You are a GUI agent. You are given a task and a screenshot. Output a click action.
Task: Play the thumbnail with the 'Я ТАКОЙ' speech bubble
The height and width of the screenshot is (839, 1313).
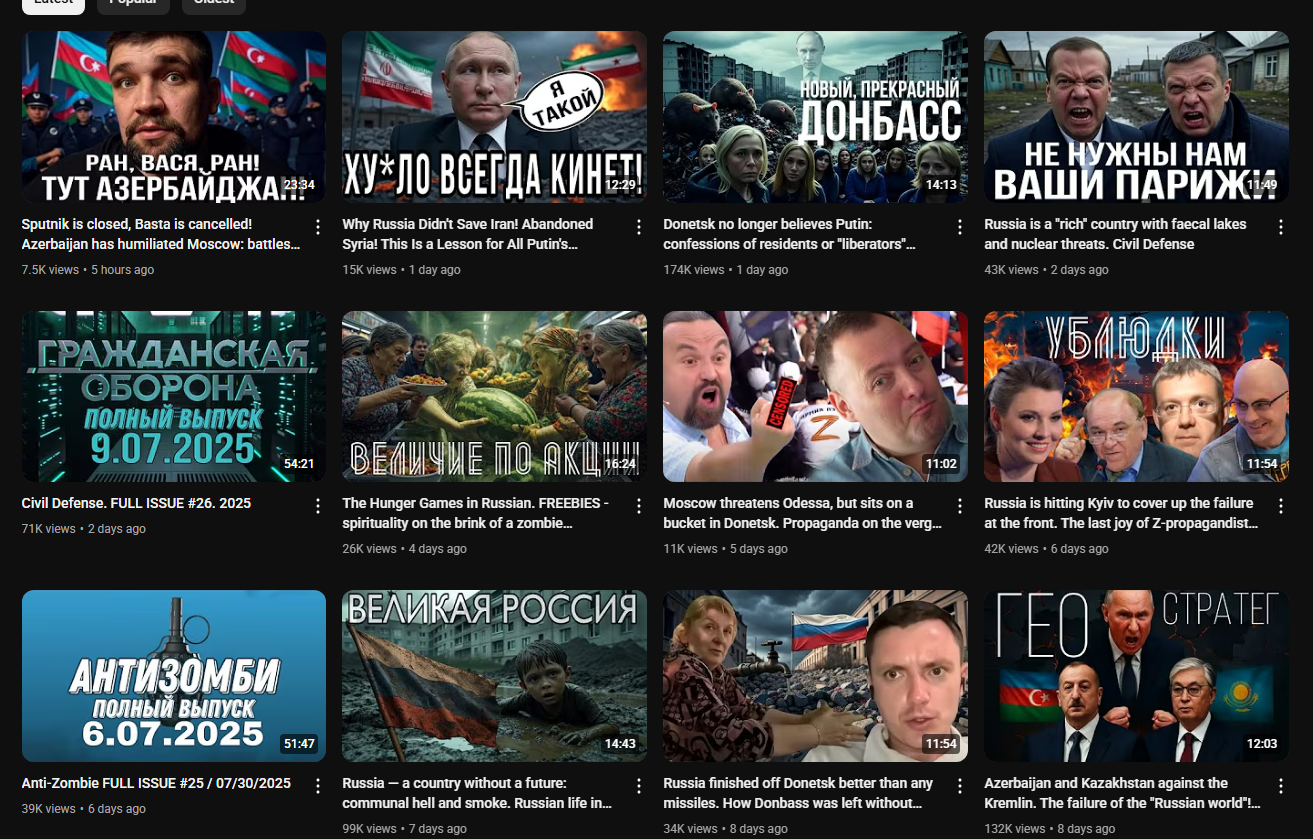point(494,117)
